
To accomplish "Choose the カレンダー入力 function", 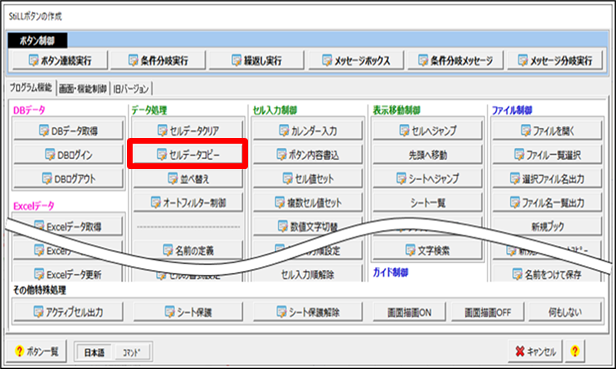I will 308,130.
